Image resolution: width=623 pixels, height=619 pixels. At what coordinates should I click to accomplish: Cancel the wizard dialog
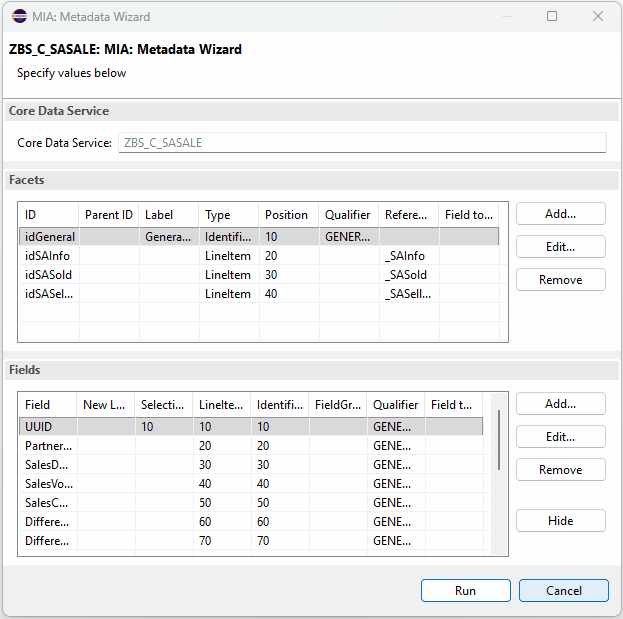tap(563, 591)
